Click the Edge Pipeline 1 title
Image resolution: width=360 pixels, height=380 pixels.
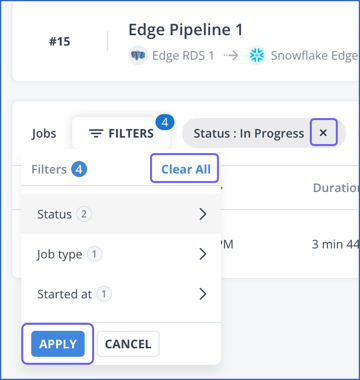click(186, 30)
